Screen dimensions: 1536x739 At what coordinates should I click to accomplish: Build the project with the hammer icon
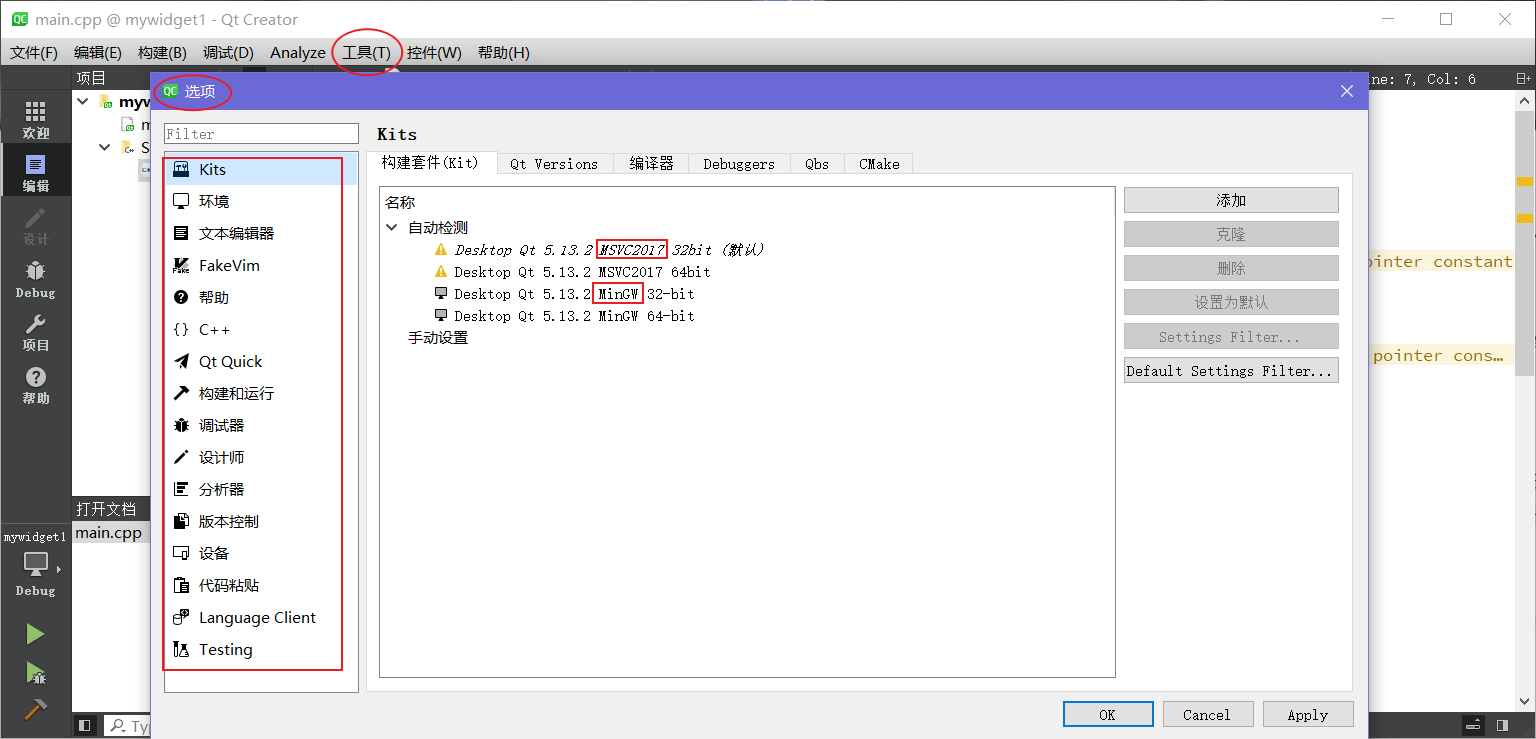click(x=35, y=709)
